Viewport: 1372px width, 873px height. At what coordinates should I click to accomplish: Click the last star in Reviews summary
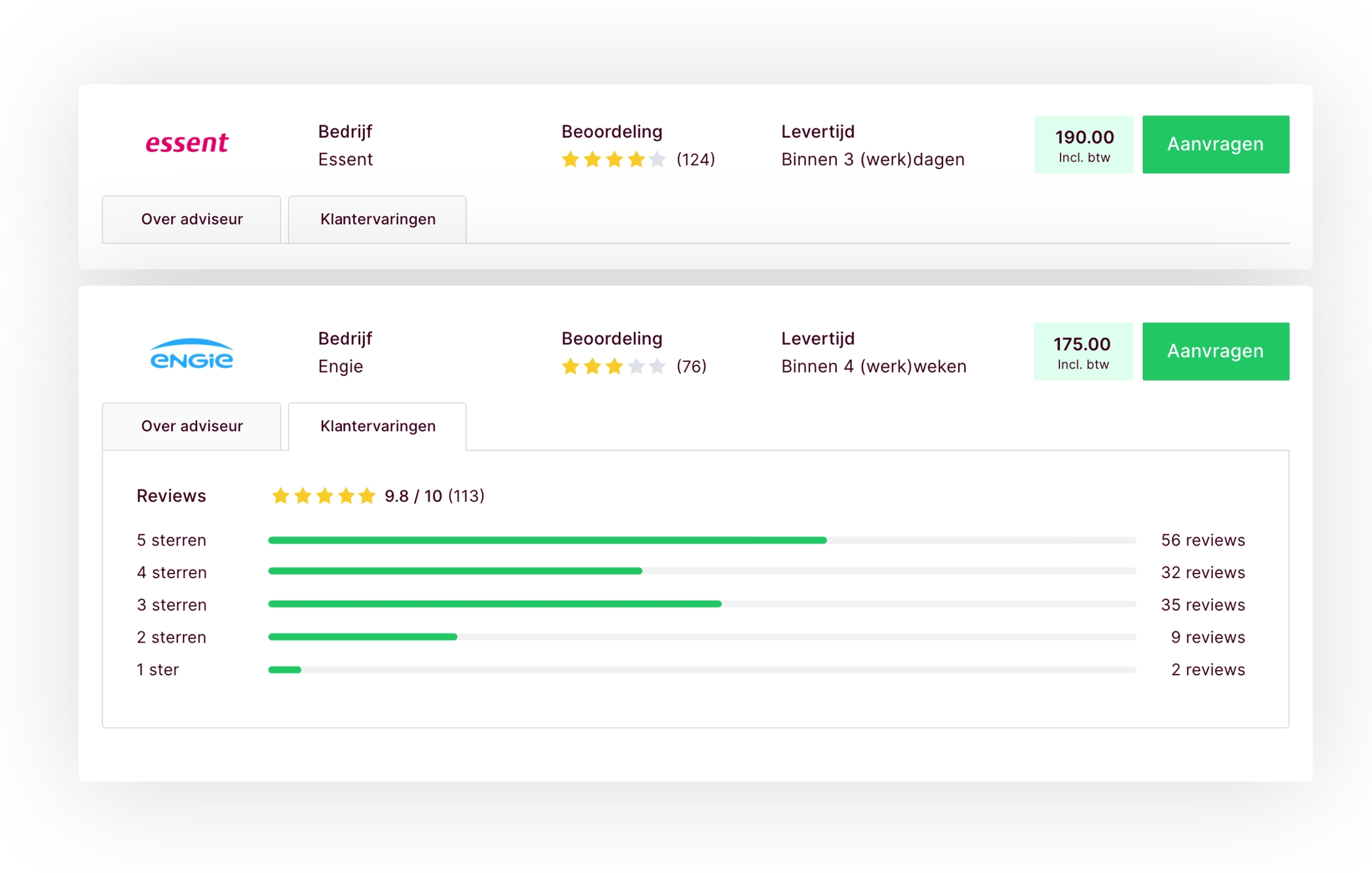click(x=367, y=496)
